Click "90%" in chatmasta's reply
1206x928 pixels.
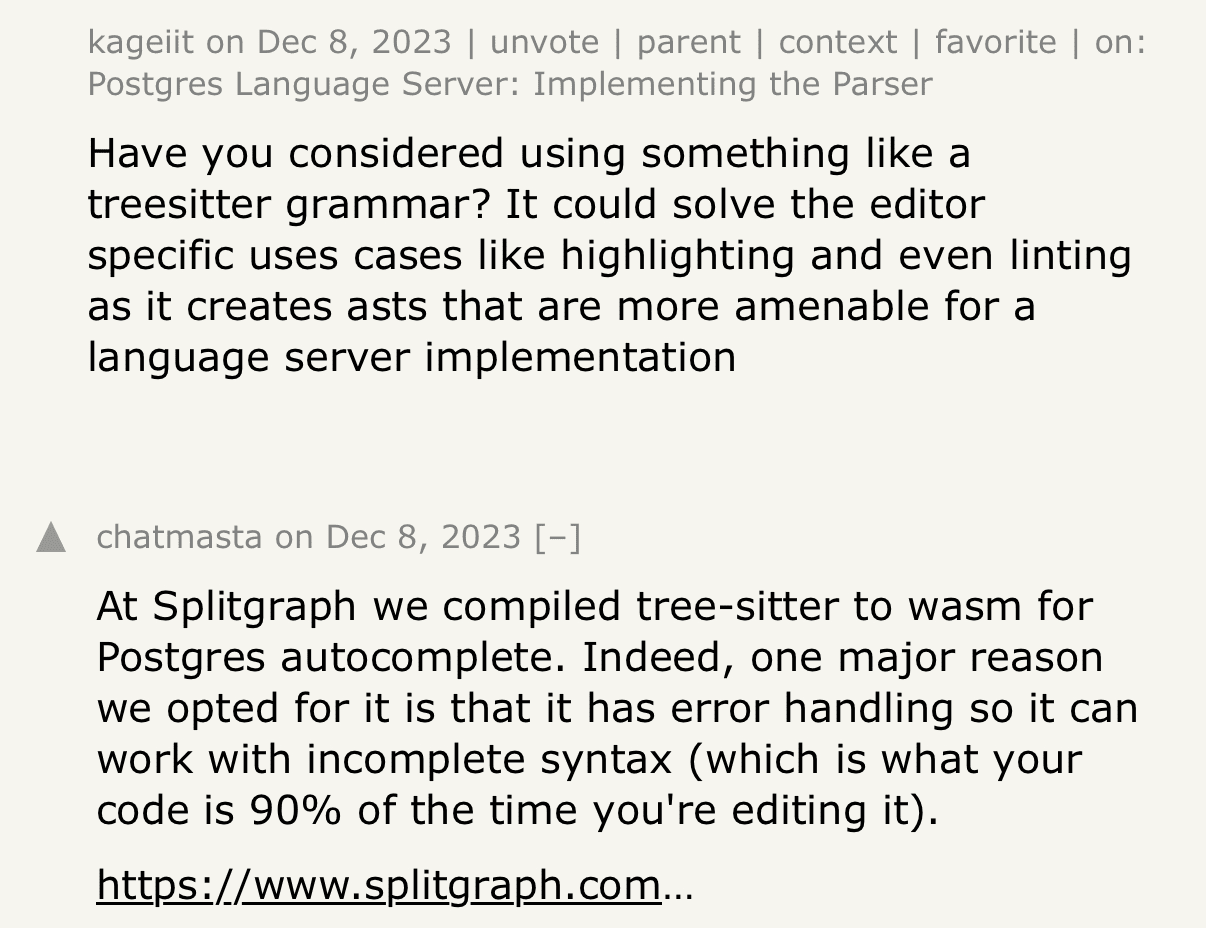click(x=297, y=810)
